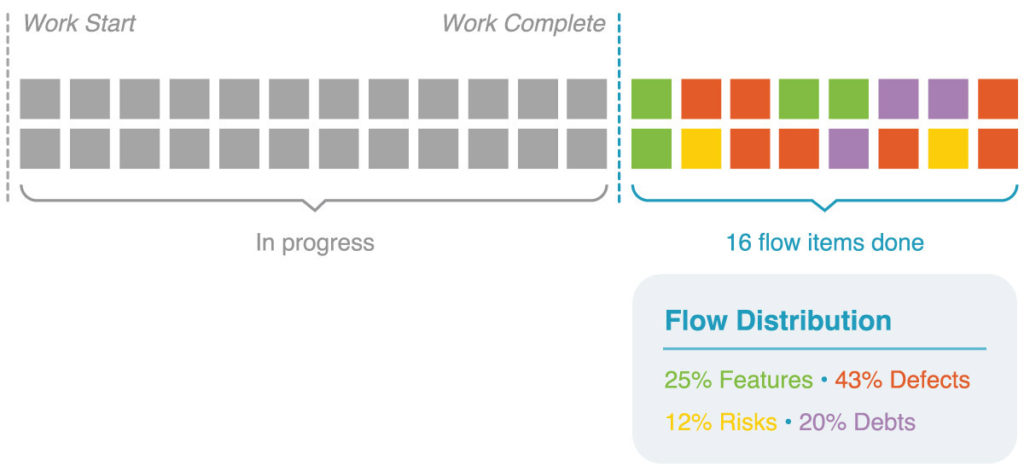Click the last gray square in the bottom in-progress row
The image size is (1024, 472).
pyautogui.click(x=587, y=149)
